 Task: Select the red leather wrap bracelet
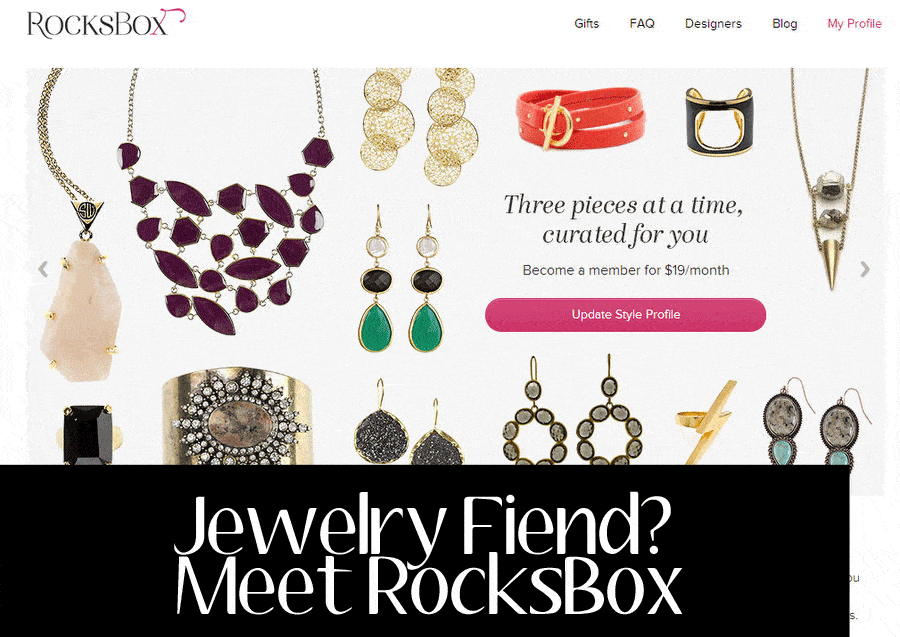(x=580, y=119)
